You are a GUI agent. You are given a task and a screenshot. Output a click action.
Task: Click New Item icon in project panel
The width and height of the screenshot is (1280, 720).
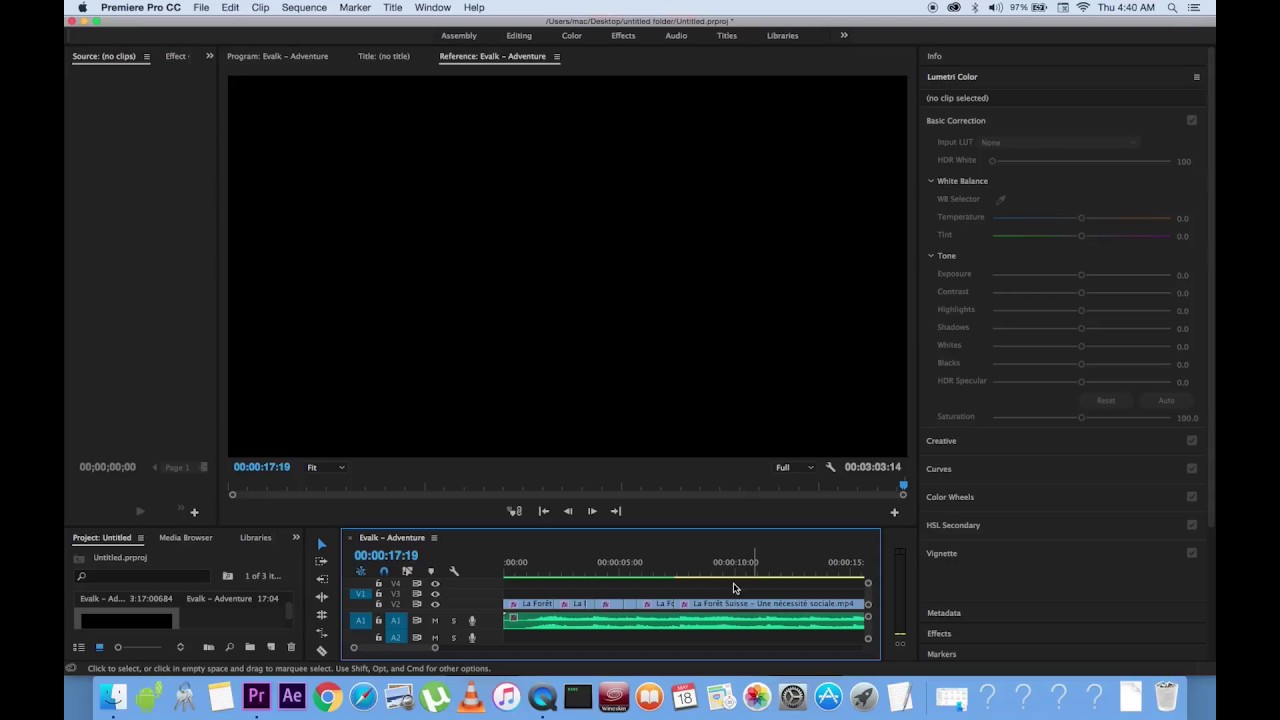(x=271, y=647)
